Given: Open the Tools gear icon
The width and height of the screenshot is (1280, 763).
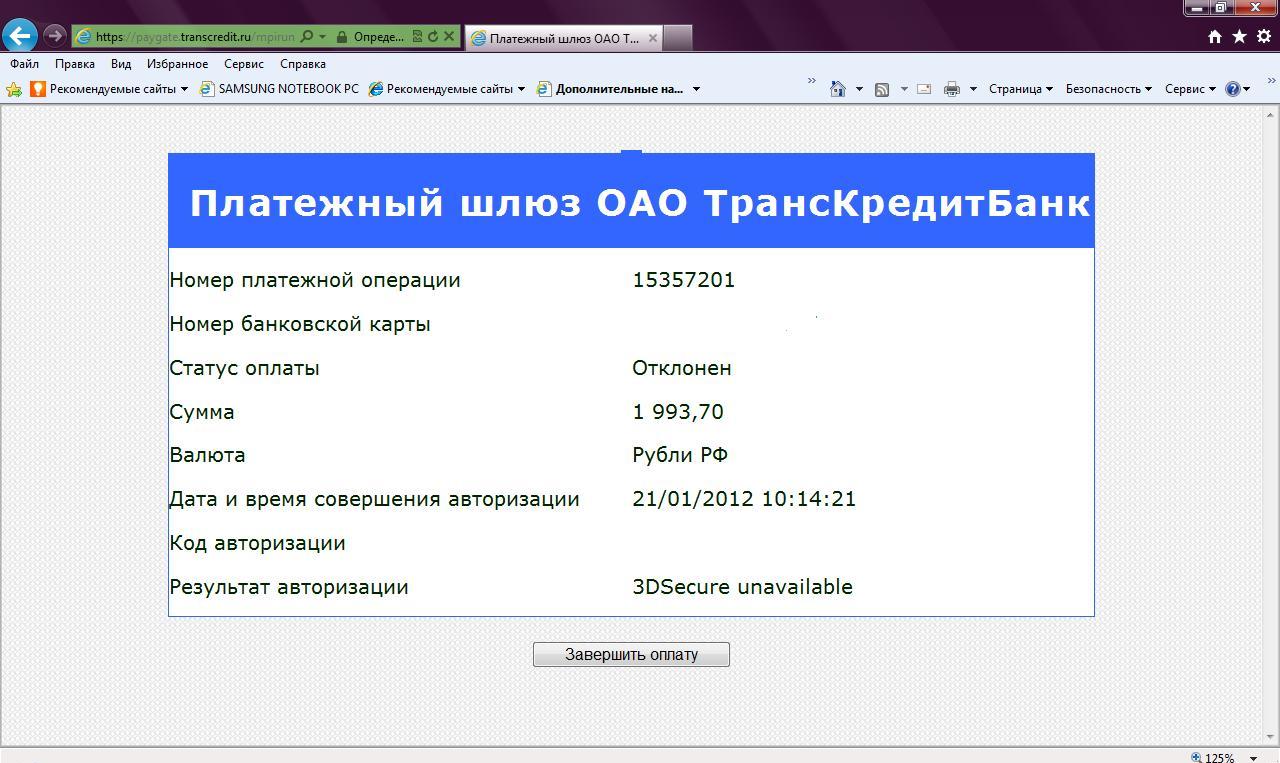Looking at the screenshot, I should point(1264,37).
